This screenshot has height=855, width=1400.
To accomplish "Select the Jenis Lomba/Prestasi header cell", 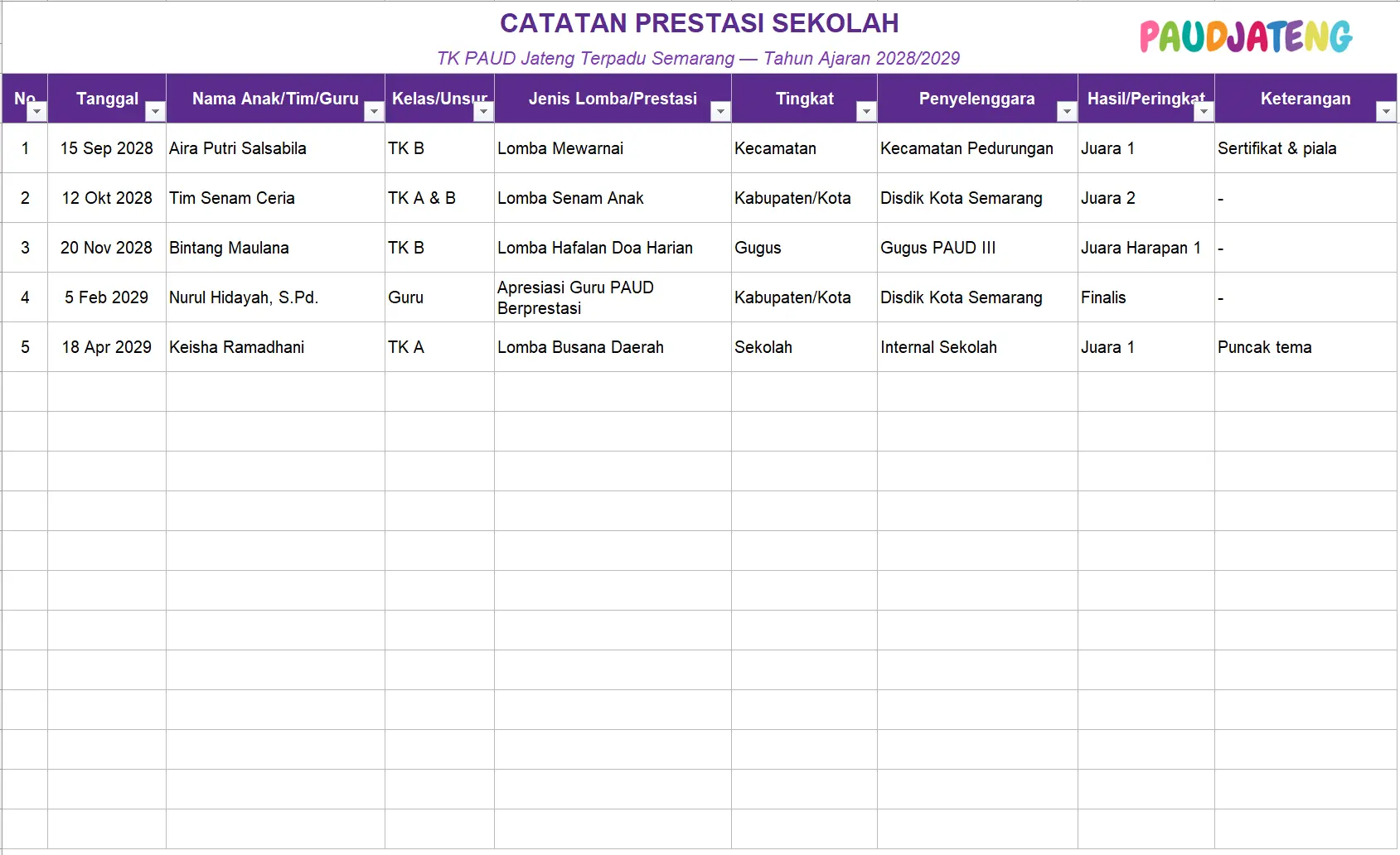I will pos(613,99).
